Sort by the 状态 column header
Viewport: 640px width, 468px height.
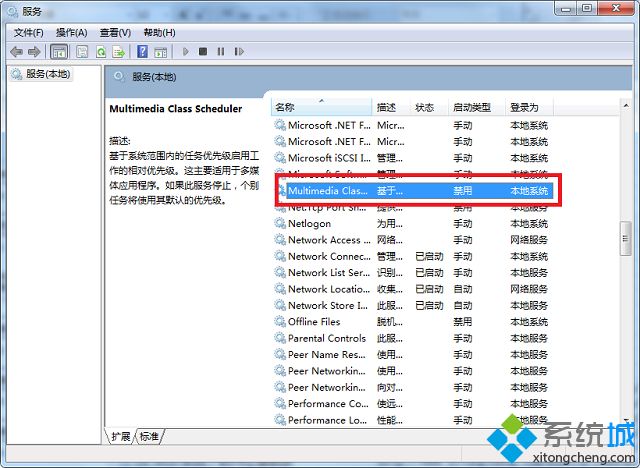click(x=429, y=107)
